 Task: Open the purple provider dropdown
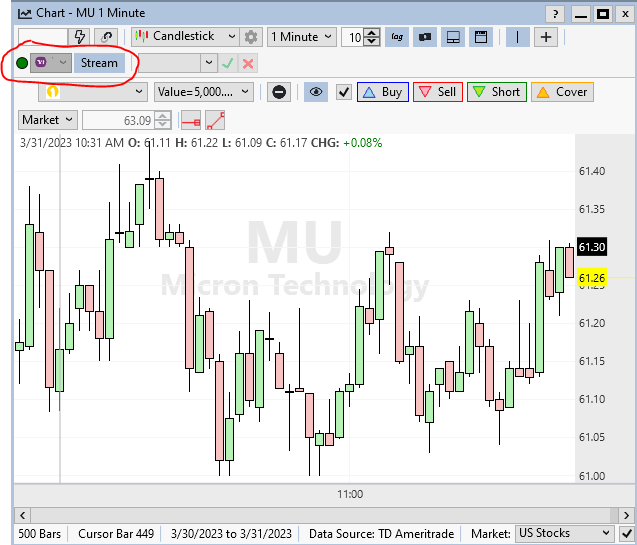51,63
